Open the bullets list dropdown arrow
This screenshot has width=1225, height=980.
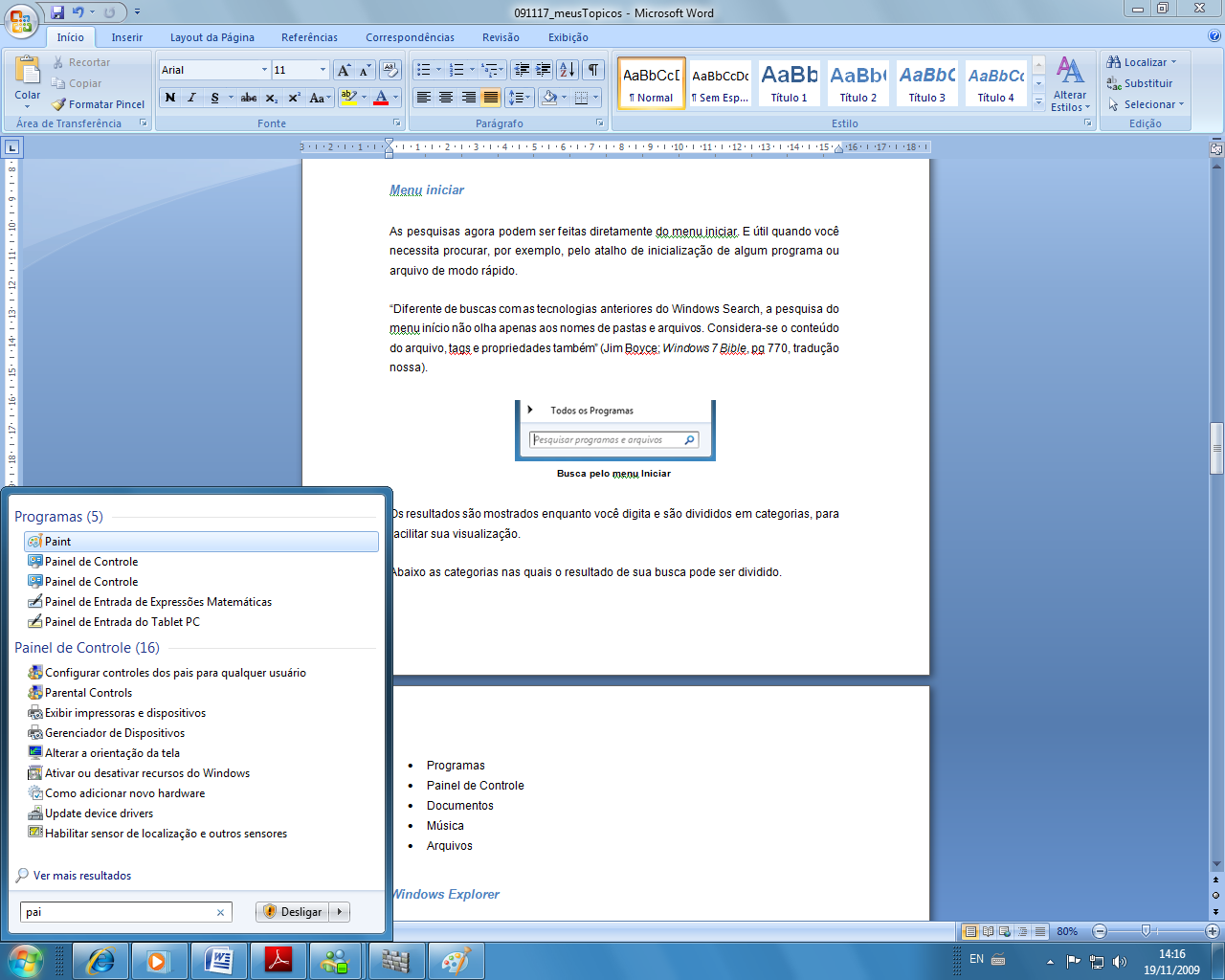point(438,70)
